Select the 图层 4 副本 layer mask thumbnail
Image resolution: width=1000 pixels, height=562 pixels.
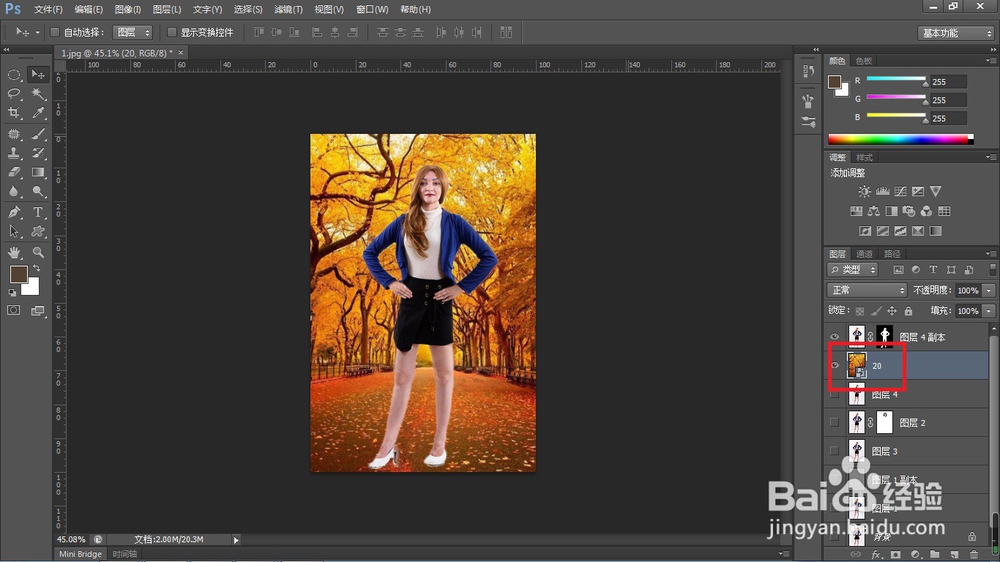(x=885, y=337)
